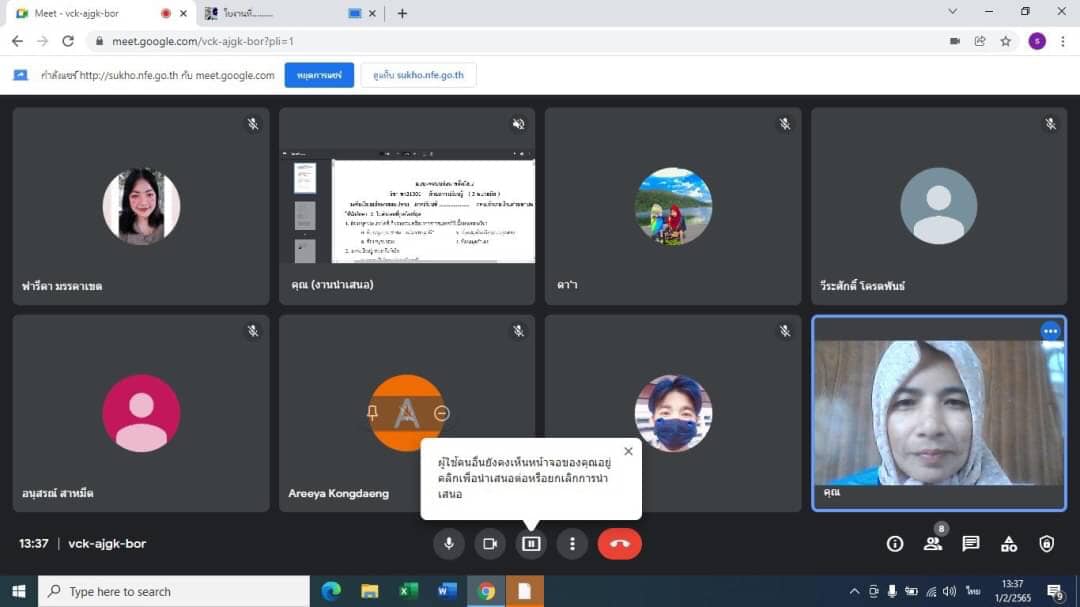
Task: Open a new Chrome tab
Action: (x=402, y=13)
